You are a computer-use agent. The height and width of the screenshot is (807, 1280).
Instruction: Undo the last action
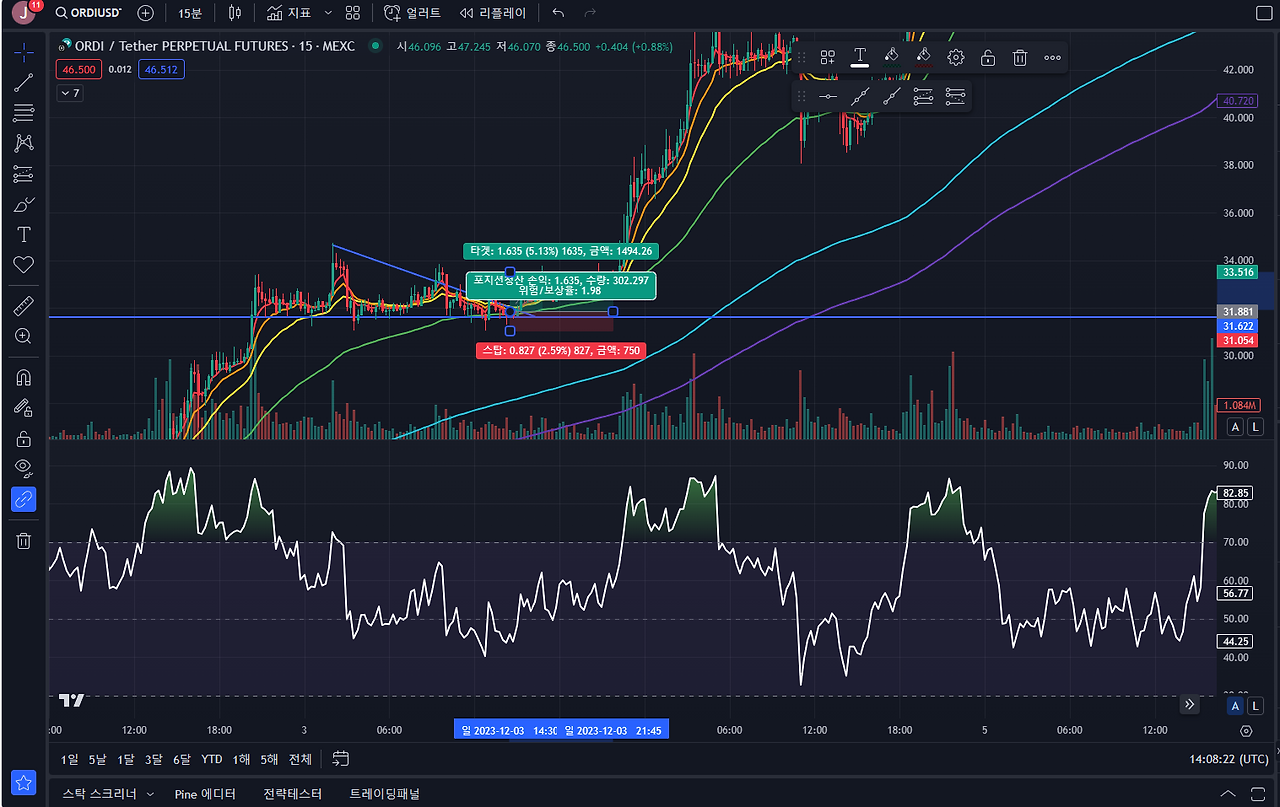[558, 13]
